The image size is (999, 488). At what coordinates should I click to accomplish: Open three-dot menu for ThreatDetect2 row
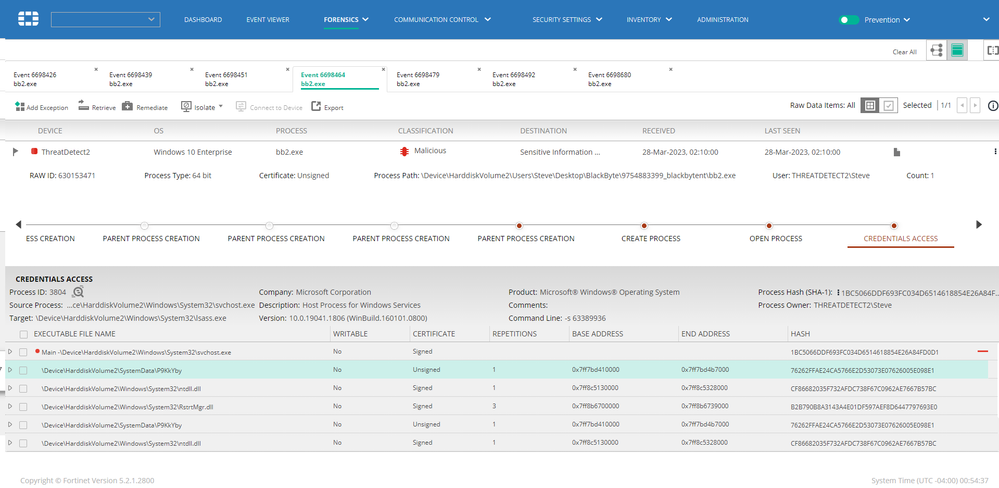click(x=994, y=151)
